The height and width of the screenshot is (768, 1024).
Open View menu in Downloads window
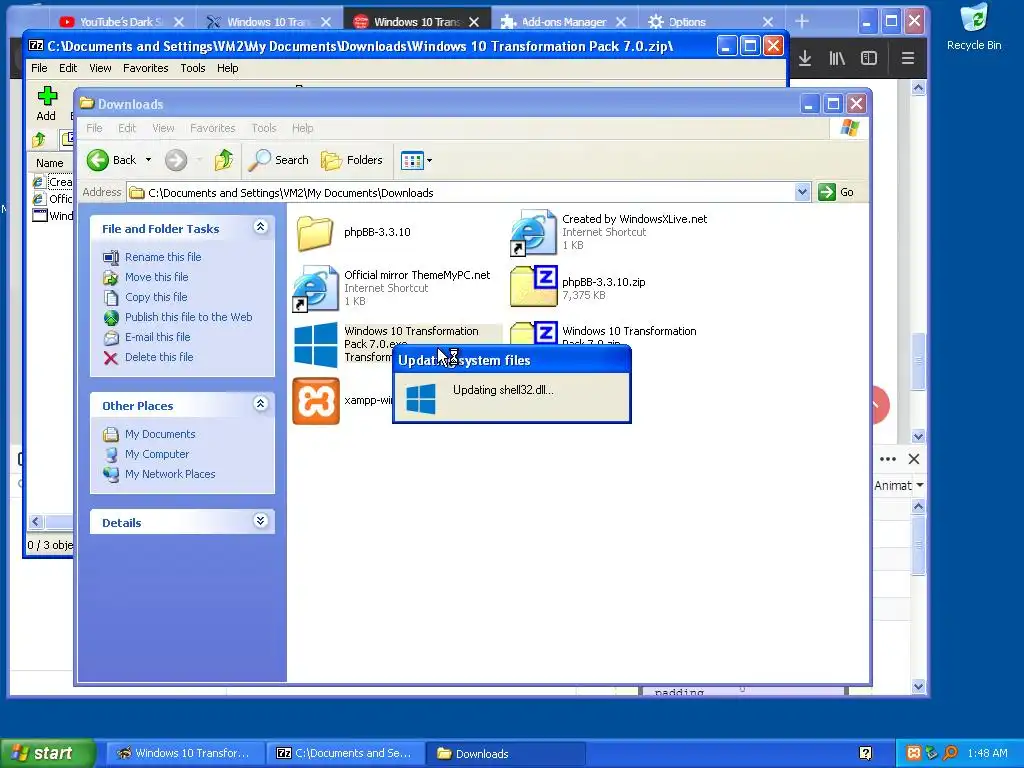point(163,128)
